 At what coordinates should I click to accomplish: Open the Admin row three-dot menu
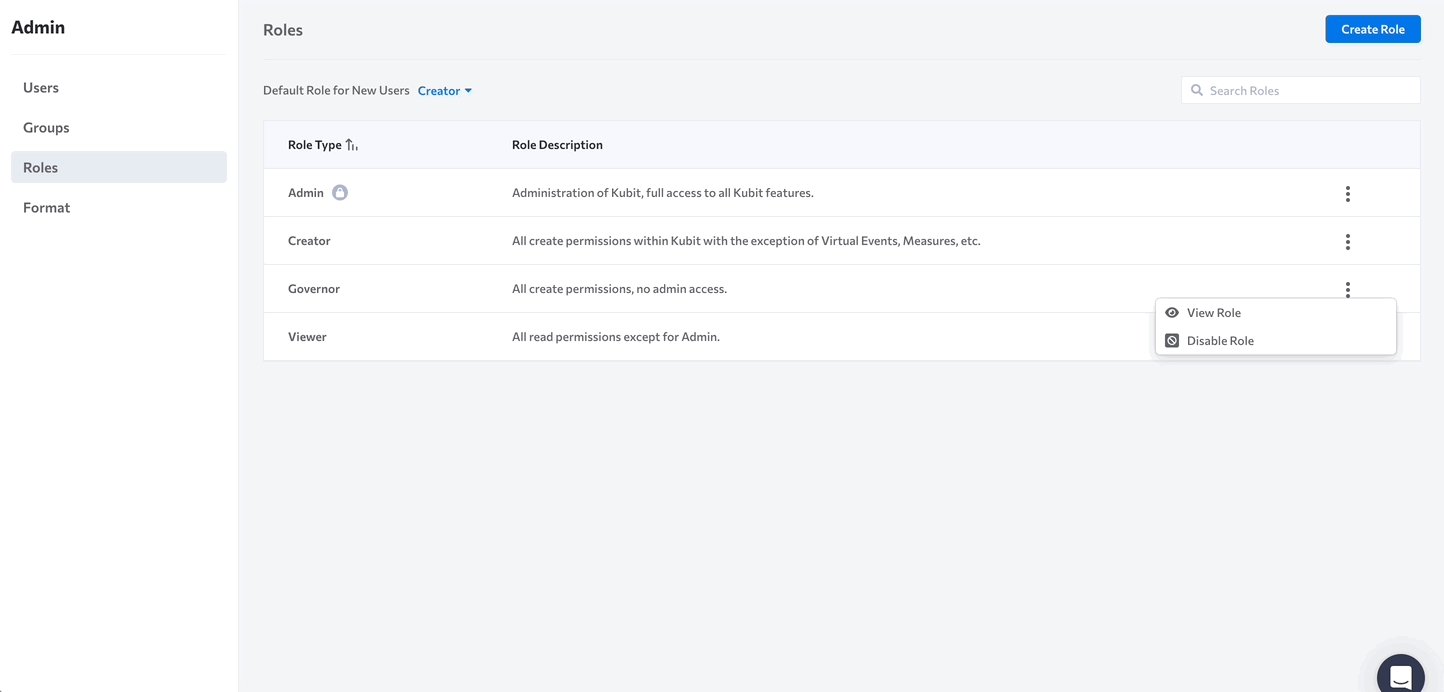tap(1347, 194)
